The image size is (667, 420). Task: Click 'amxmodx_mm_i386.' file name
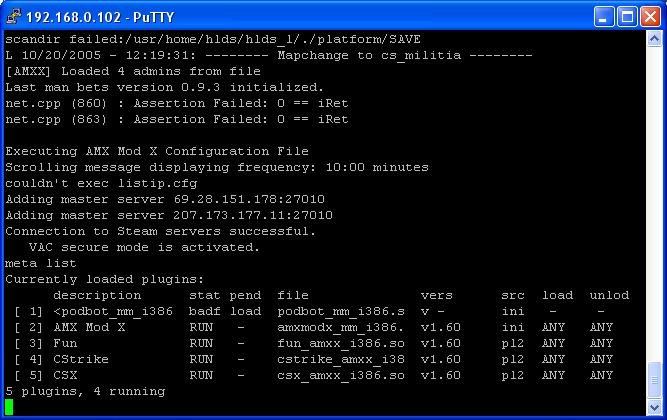[x=340, y=327]
